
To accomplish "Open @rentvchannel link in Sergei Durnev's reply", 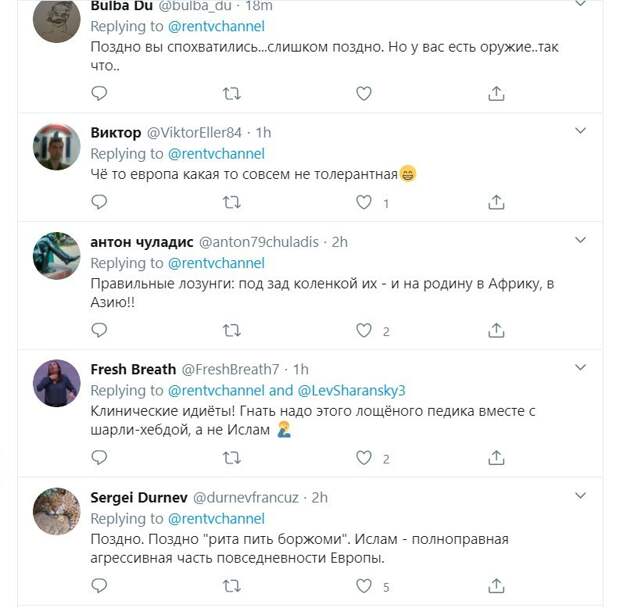I will coord(216,519).
